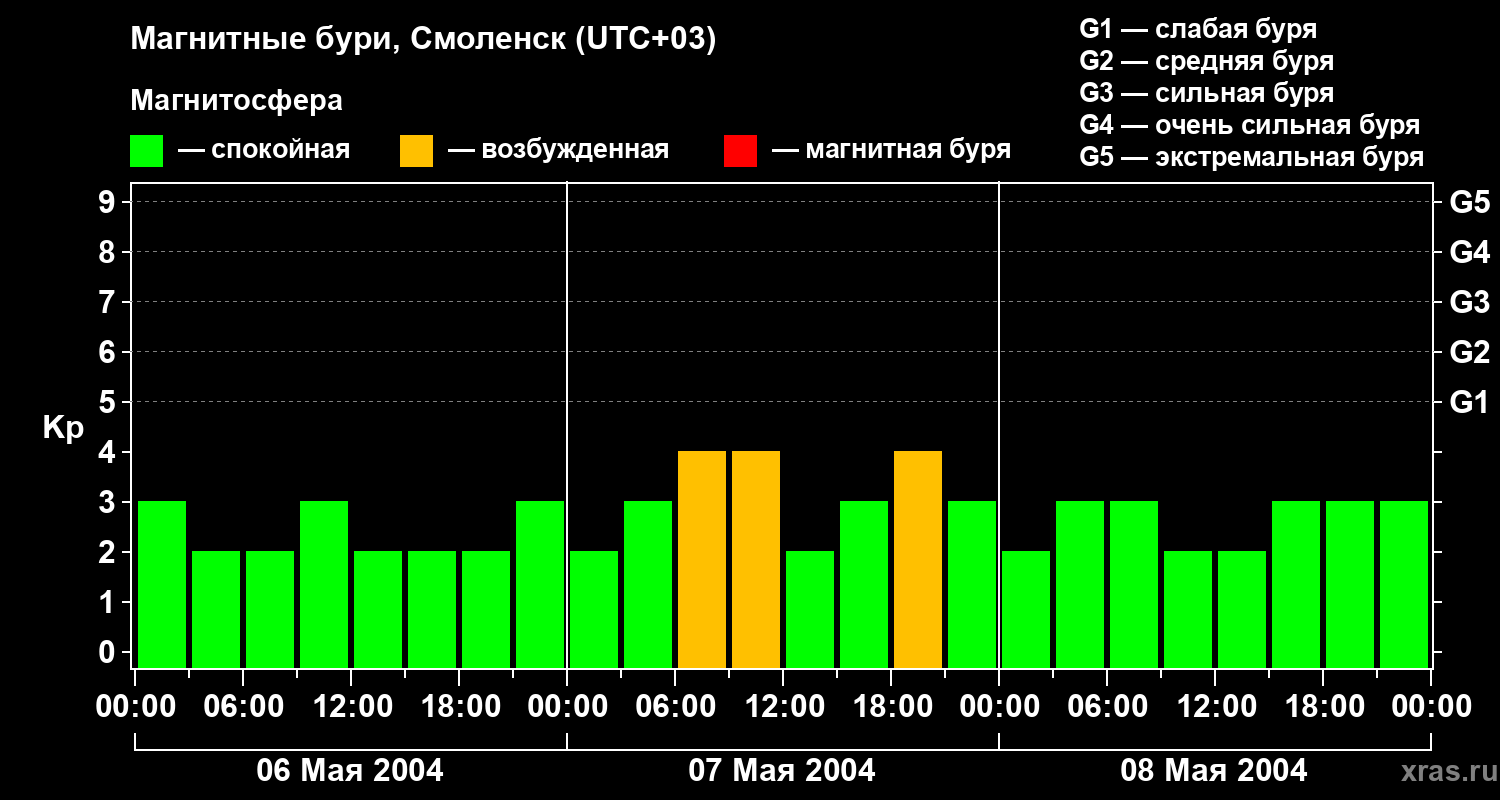The width and height of the screenshot is (1500, 800).
Task: Click the green calm magnetosphere legend swatch
Action: tap(146, 151)
